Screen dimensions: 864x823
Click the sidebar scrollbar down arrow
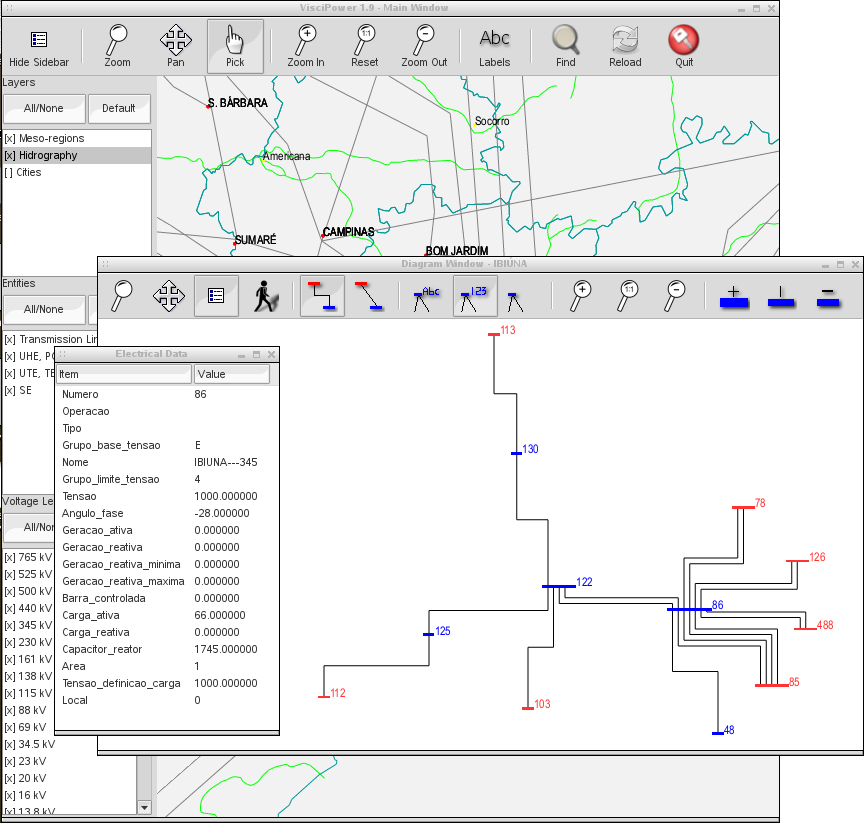click(144, 808)
